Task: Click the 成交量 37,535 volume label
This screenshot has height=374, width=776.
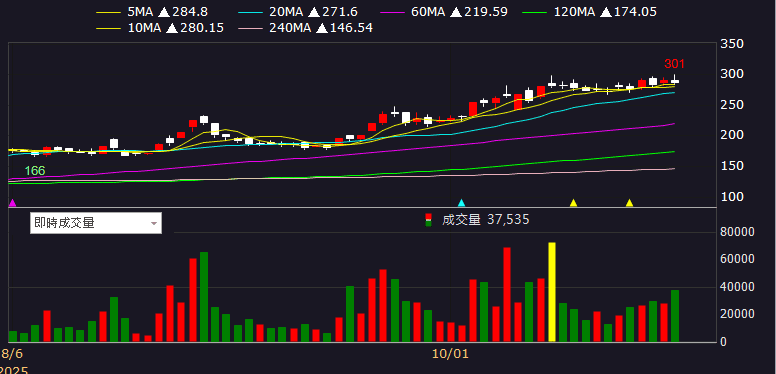Action: coord(485,220)
